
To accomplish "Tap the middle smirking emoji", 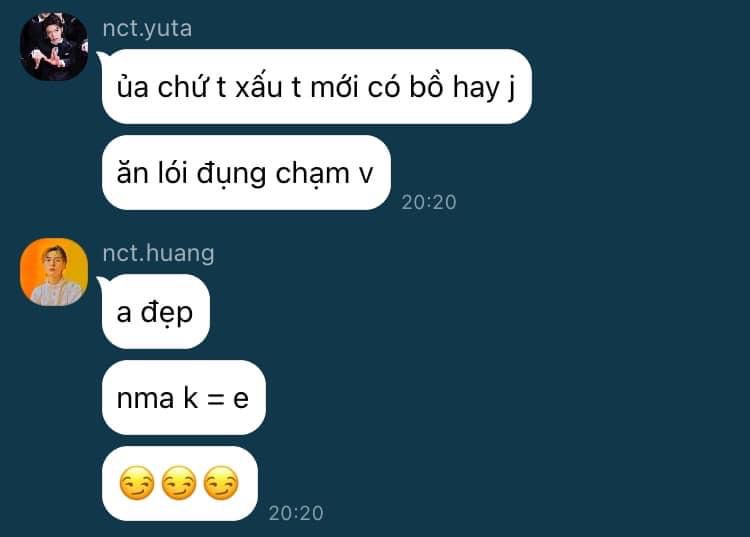I will click(179, 483).
